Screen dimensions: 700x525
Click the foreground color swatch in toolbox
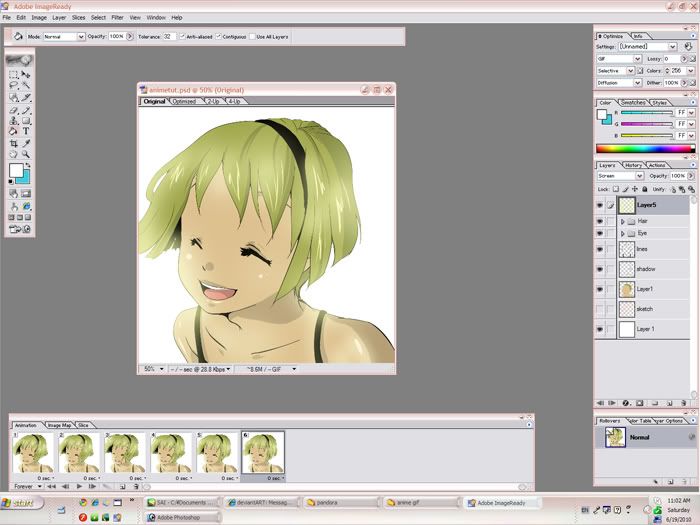point(16,170)
